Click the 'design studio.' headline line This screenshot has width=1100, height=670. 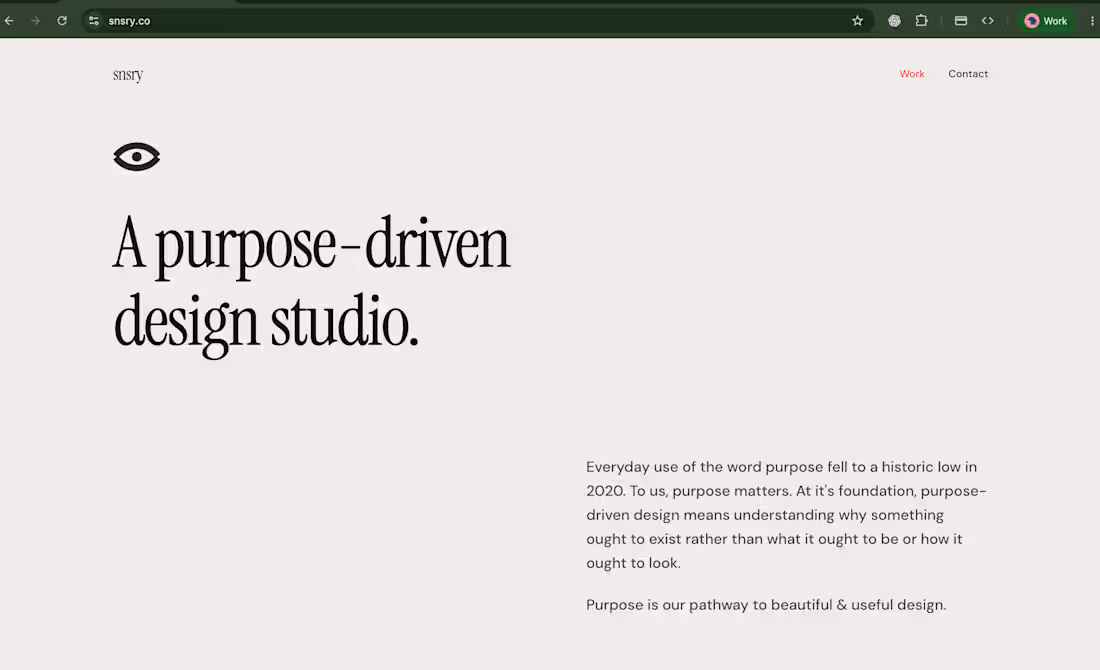click(x=266, y=324)
